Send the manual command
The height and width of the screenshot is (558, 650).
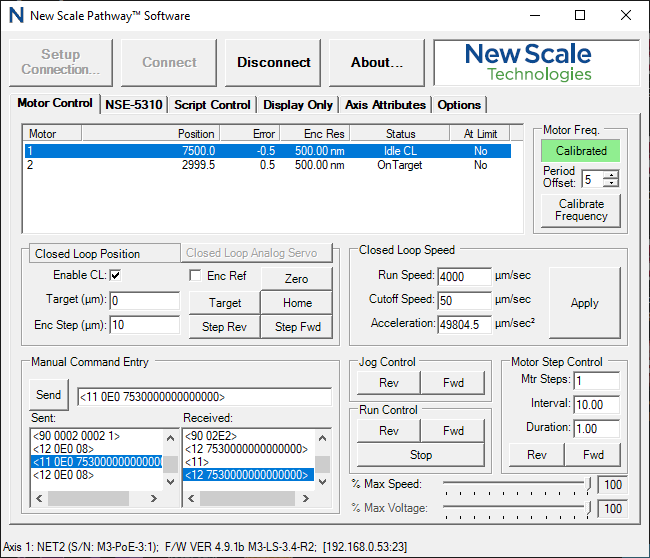click(49, 395)
